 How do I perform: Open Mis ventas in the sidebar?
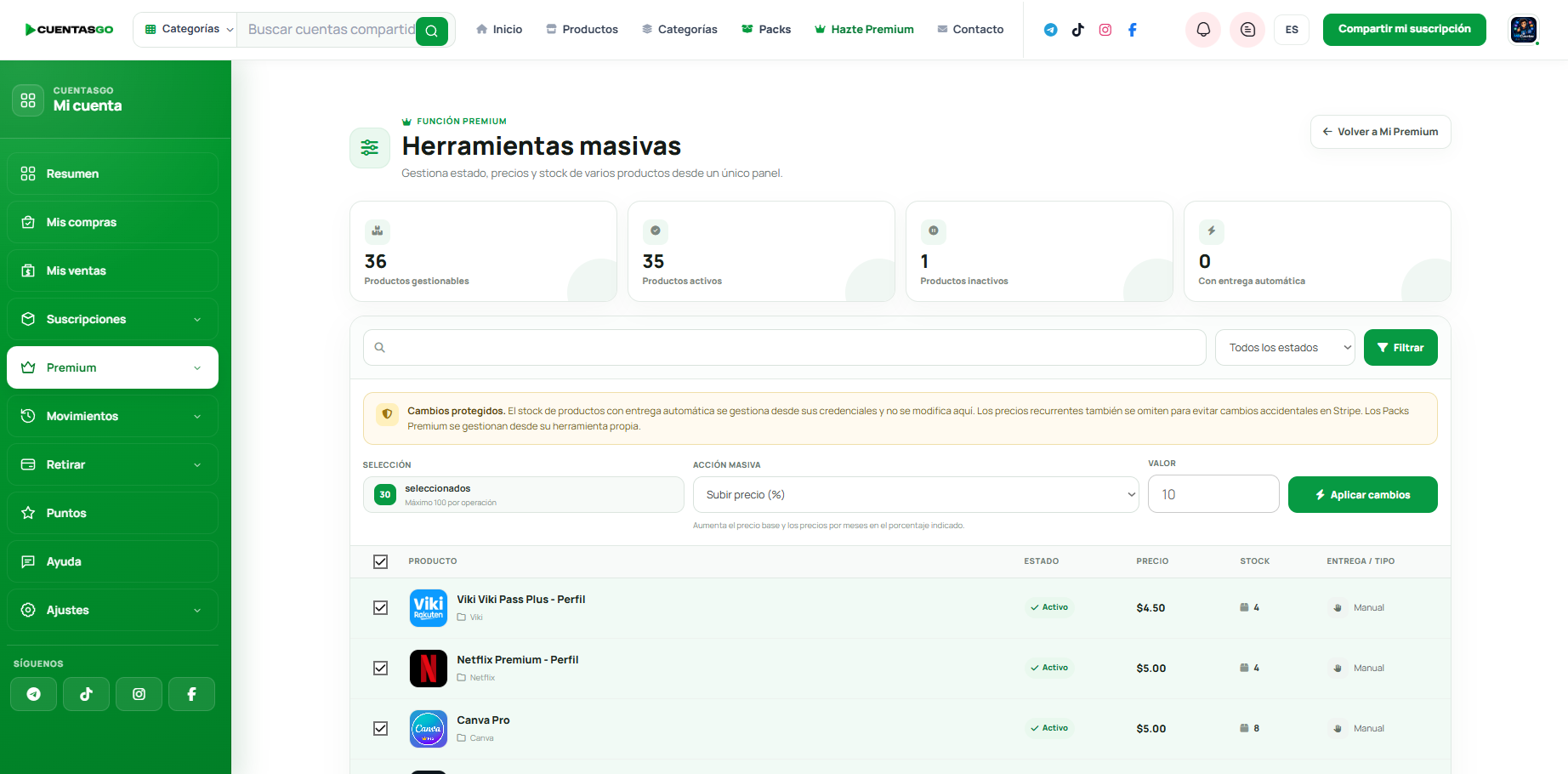pos(112,270)
